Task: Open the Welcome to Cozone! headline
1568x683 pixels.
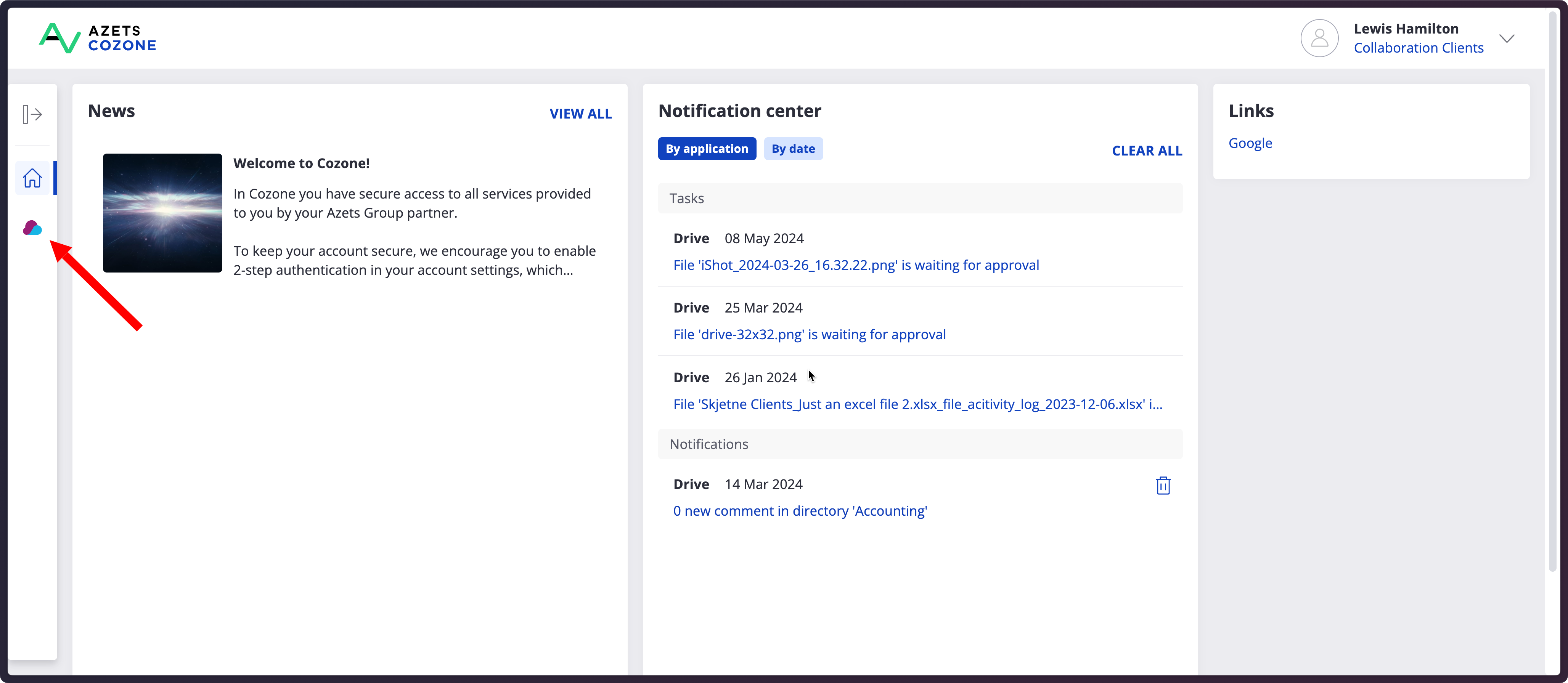Action: point(301,163)
